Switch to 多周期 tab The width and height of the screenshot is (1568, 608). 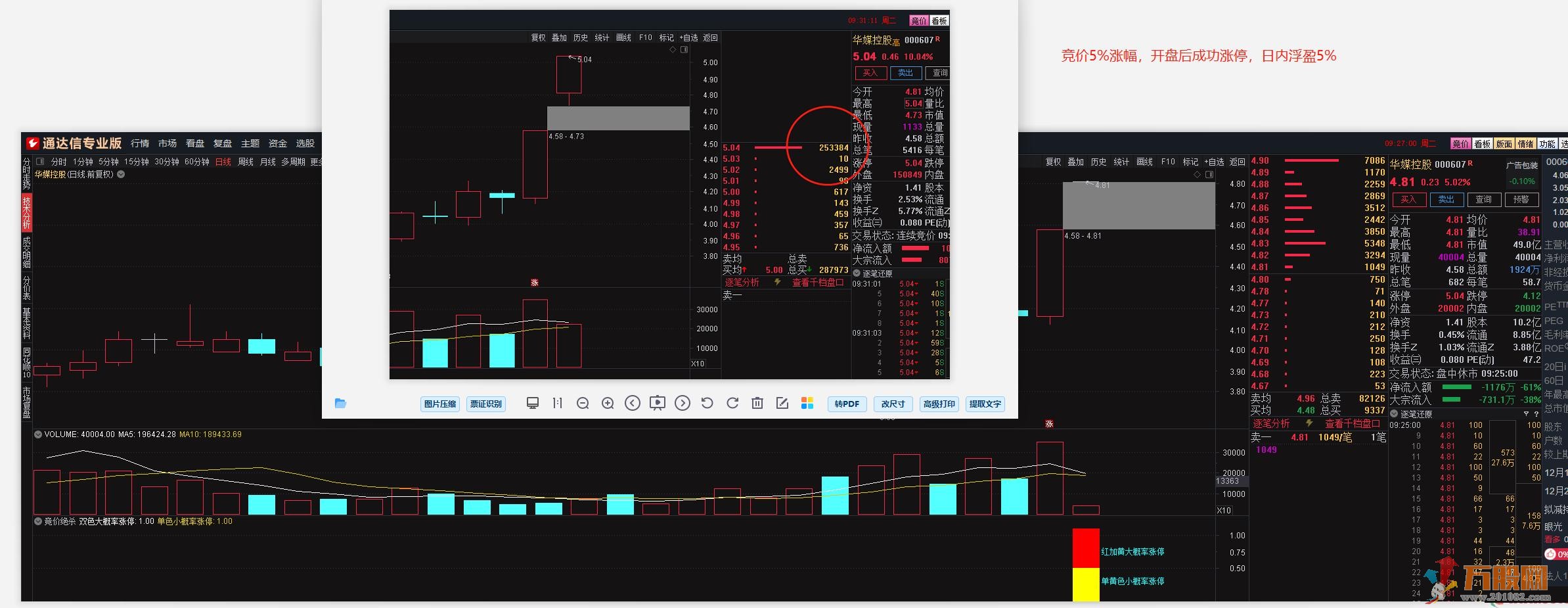coord(293,162)
